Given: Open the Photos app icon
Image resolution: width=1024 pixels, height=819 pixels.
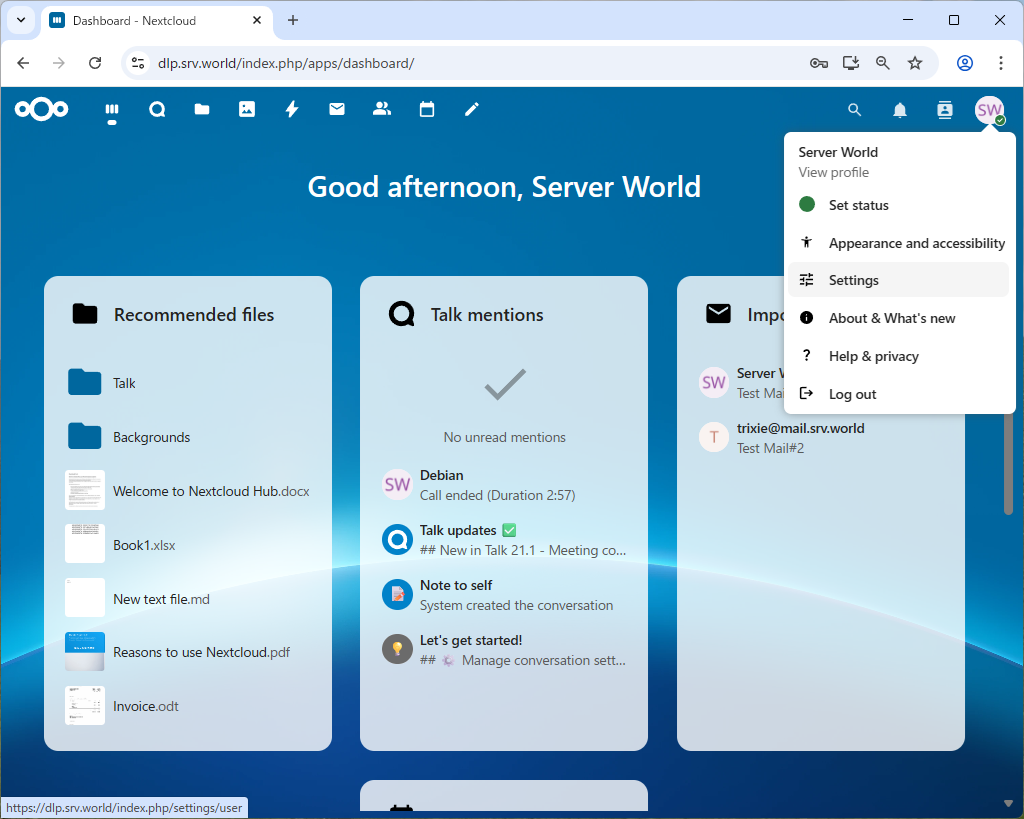Looking at the screenshot, I should point(247,110).
